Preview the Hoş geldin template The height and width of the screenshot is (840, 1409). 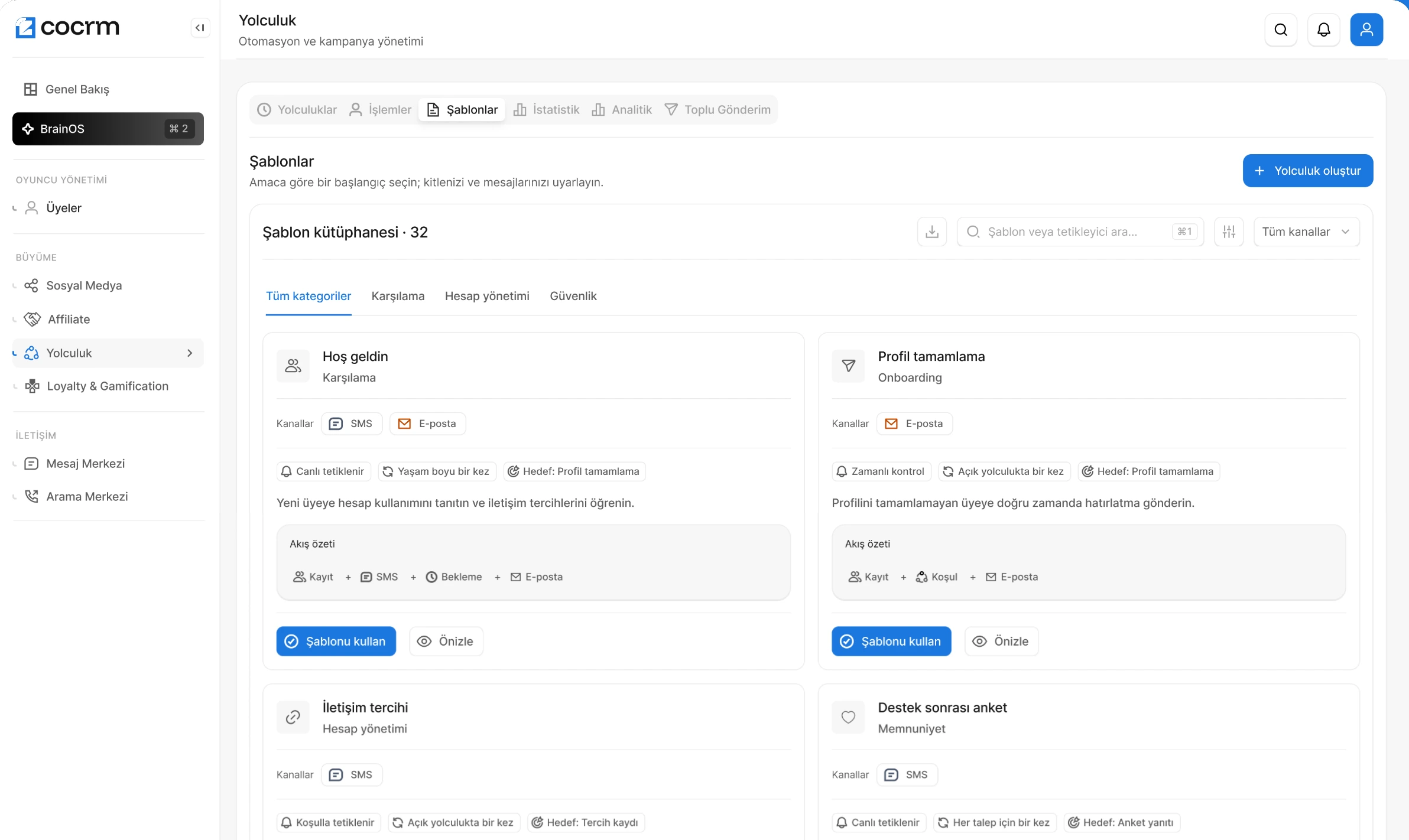446,642
